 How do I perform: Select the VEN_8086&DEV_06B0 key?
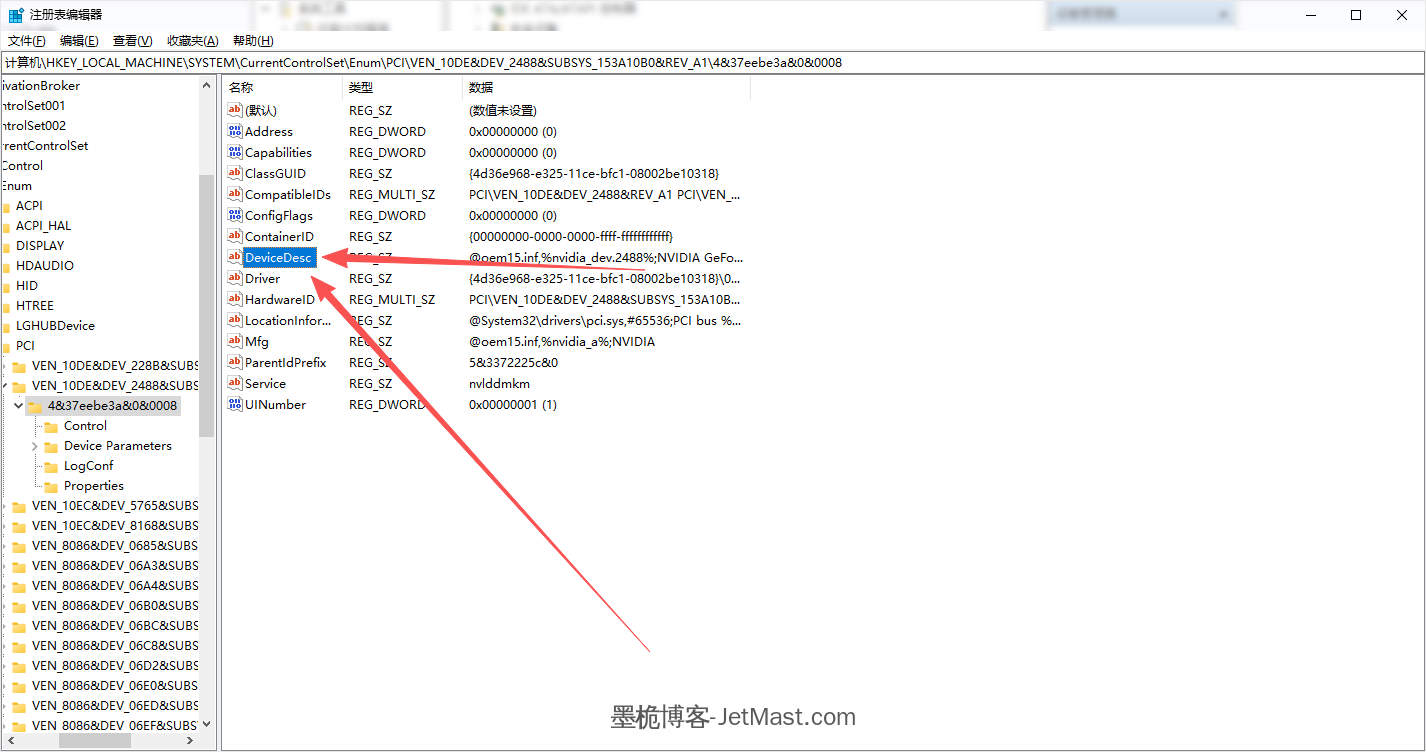click(115, 606)
